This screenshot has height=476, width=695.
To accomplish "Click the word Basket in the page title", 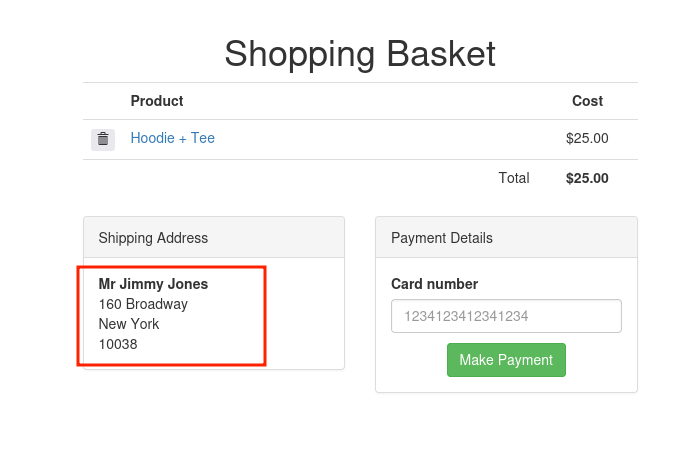I will click(441, 54).
